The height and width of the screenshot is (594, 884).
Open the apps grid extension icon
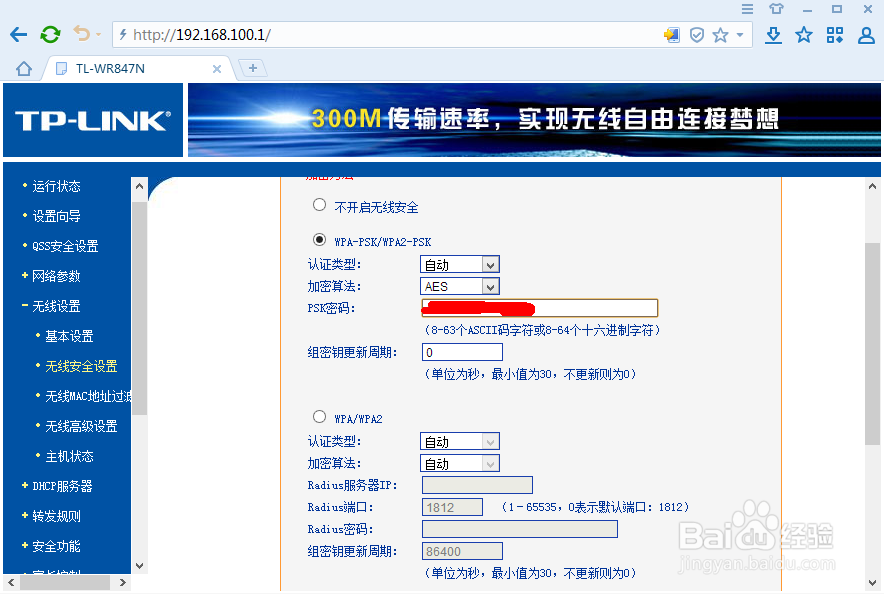pyautogui.click(x=835, y=35)
